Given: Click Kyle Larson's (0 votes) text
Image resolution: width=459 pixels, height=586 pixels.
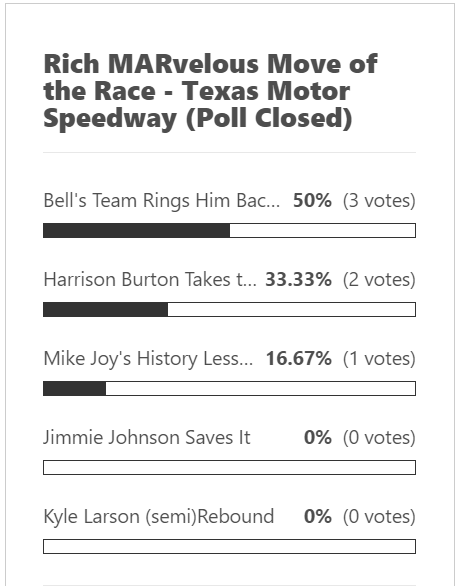Looking at the screenshot, I should (379, 517).
